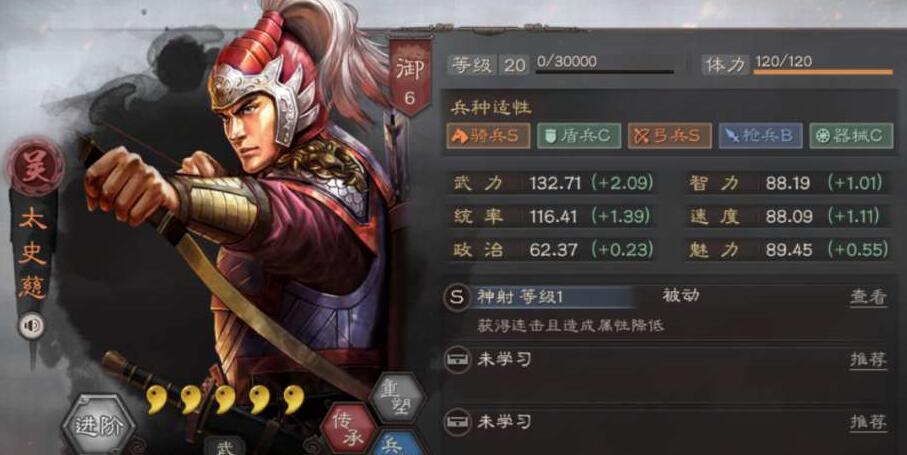907x455 pixels.
Task: Open 查看 link for 神射 skill
Action: pos(868,297)
